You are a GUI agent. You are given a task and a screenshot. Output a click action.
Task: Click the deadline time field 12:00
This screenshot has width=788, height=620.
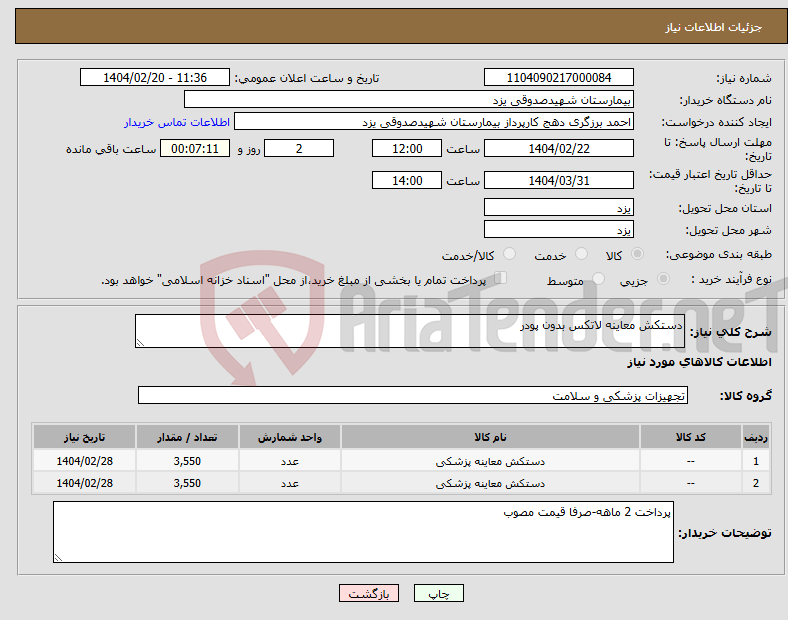coord(407,149)
